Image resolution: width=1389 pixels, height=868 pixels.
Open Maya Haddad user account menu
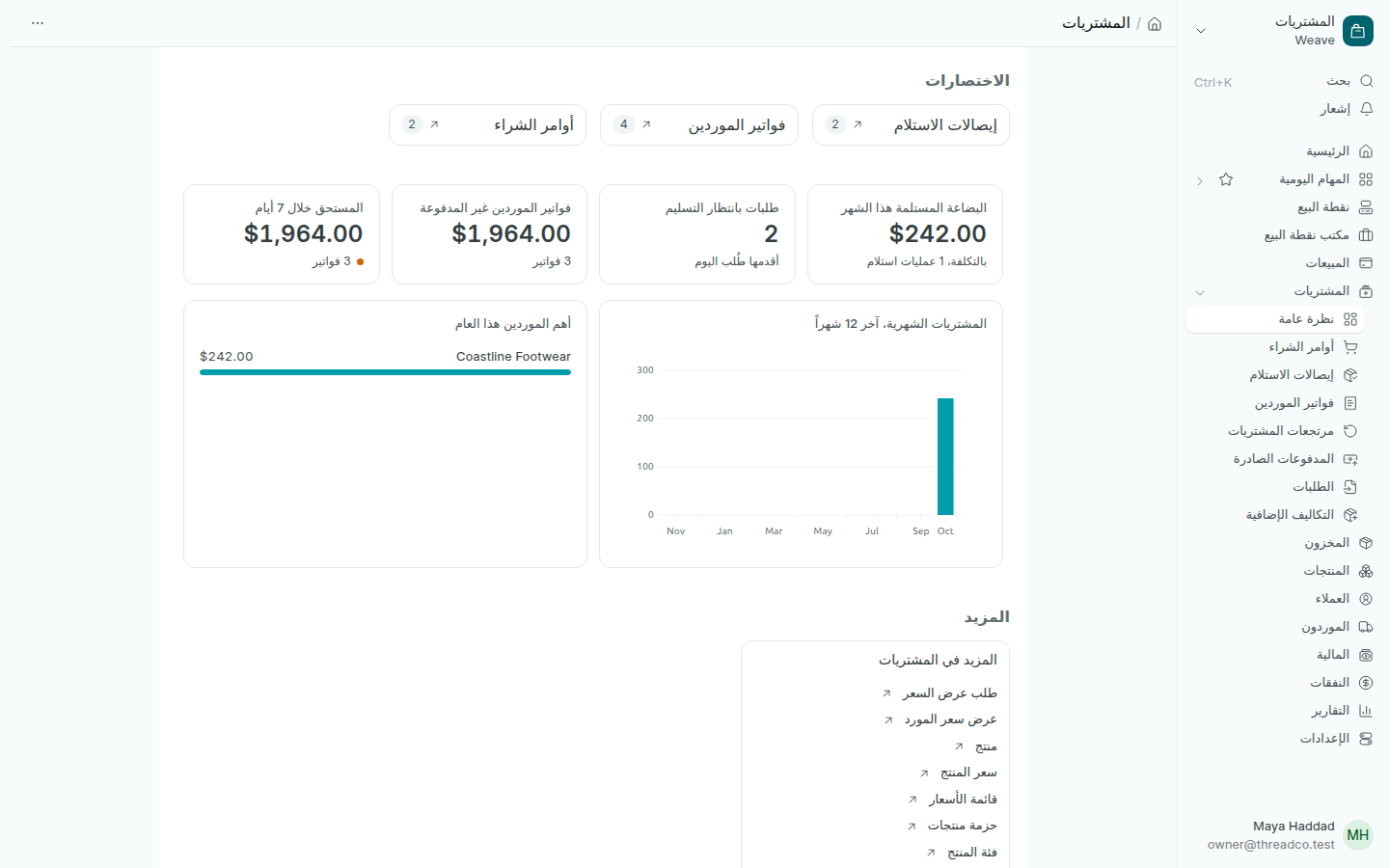[x=1283, y=835]
